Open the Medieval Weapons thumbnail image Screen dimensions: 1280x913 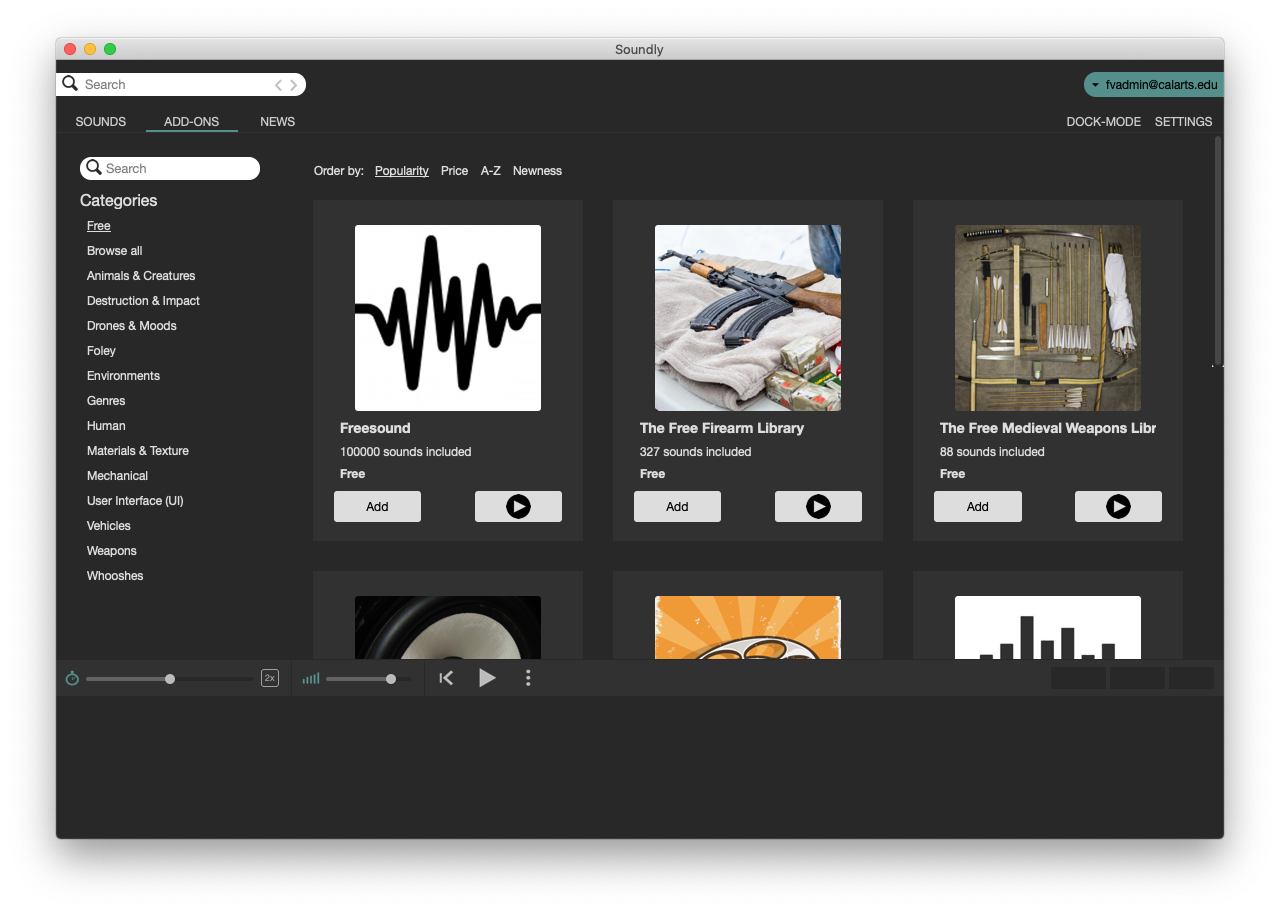point(1048,318)
